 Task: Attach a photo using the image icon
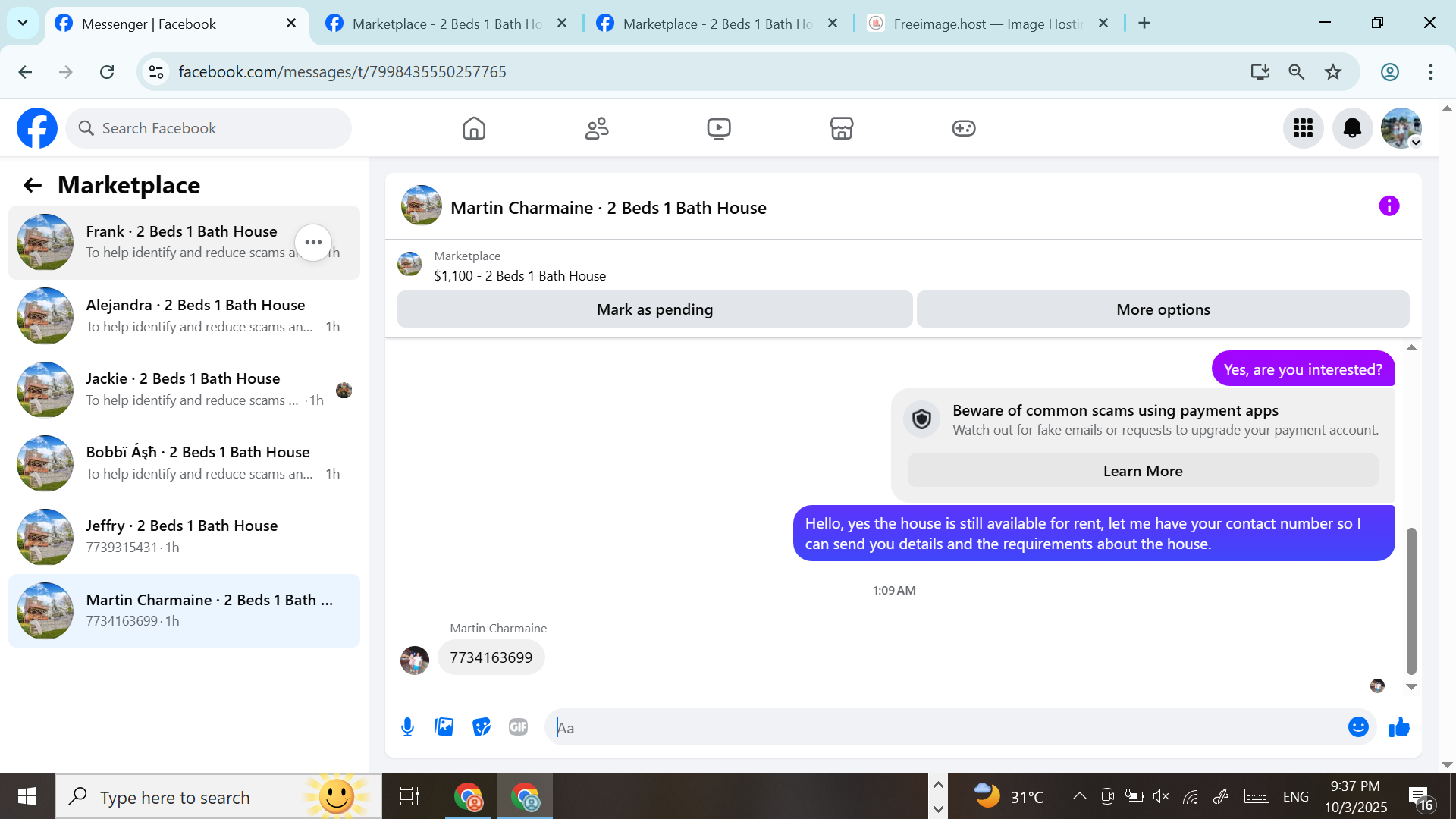pyautogui.click(x=444, y=727)
